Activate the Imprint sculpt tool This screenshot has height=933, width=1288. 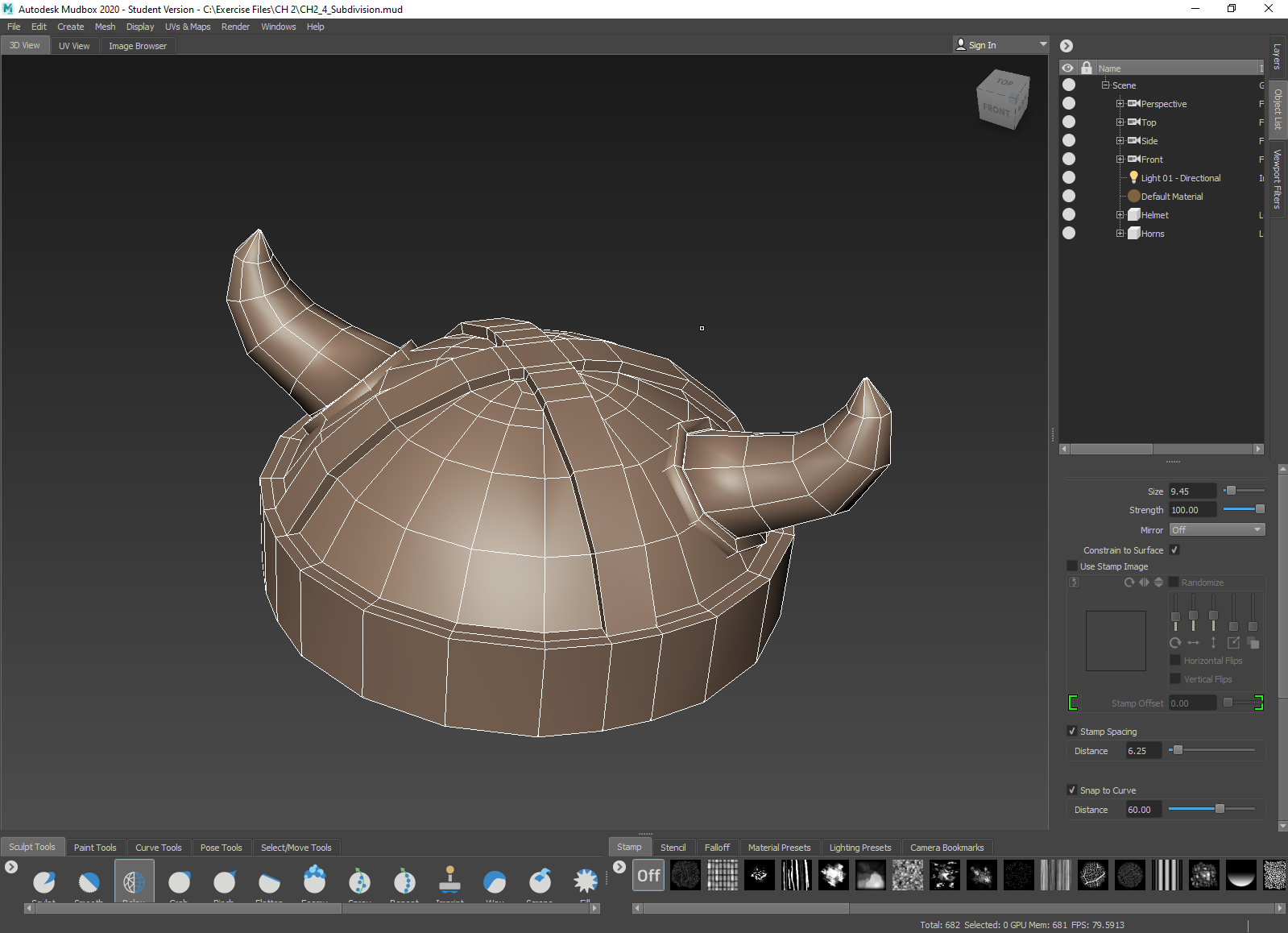[449, 882]
